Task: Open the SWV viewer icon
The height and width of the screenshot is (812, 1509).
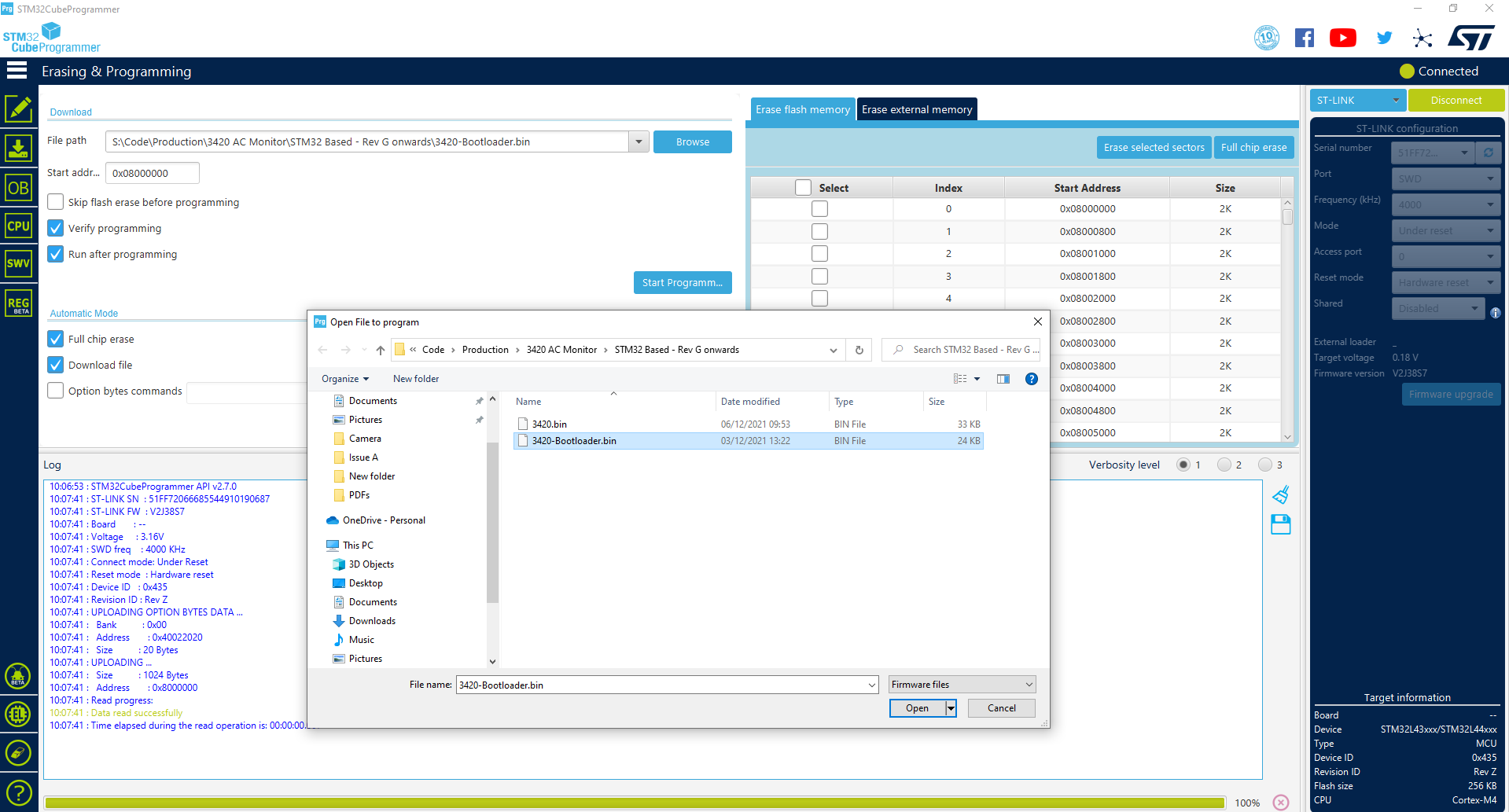Action: [18, 263]
